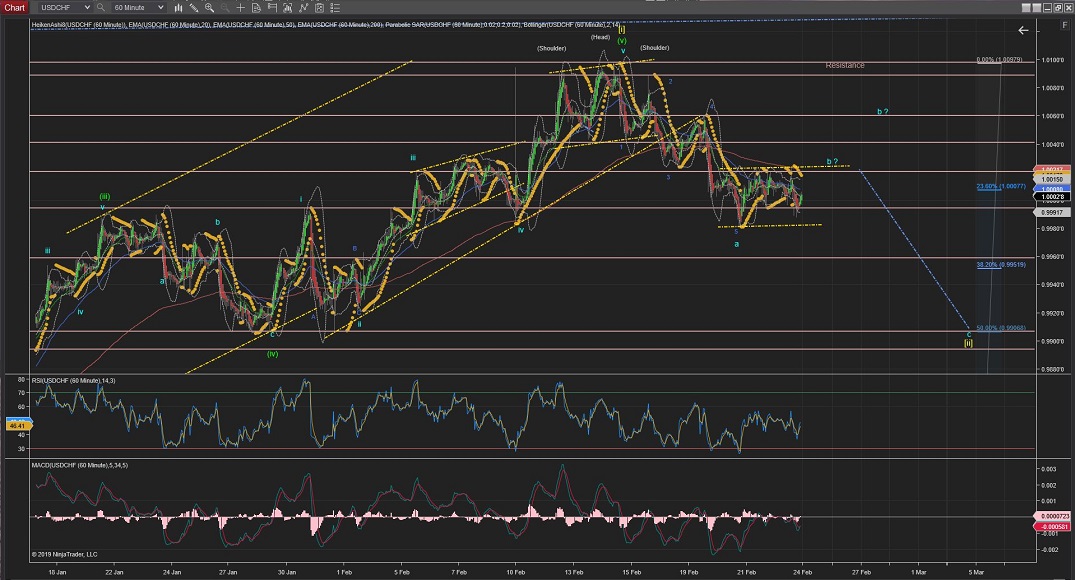
Task: Click the zoom out magnifier icon
Action: point(225,8)
